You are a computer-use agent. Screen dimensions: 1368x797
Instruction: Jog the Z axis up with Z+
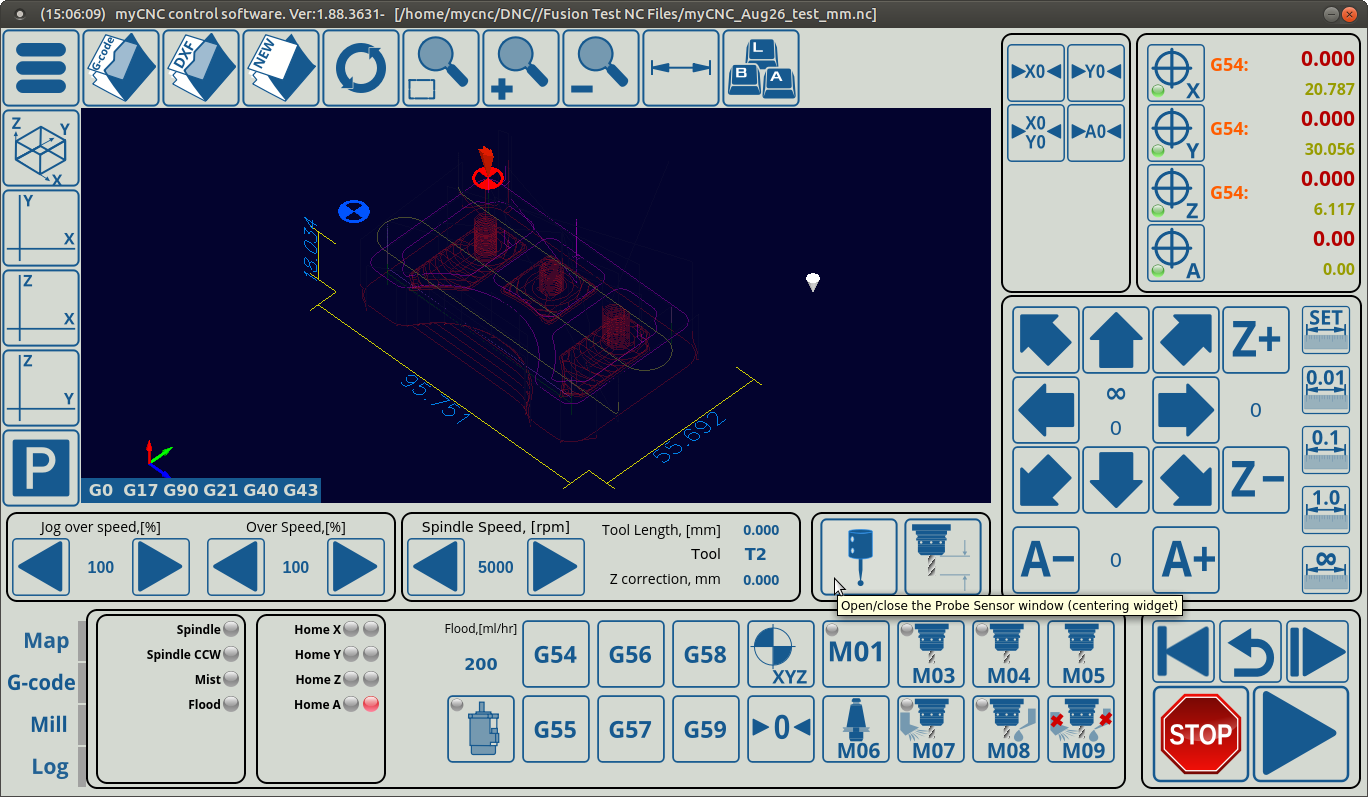click(1256, 341)
